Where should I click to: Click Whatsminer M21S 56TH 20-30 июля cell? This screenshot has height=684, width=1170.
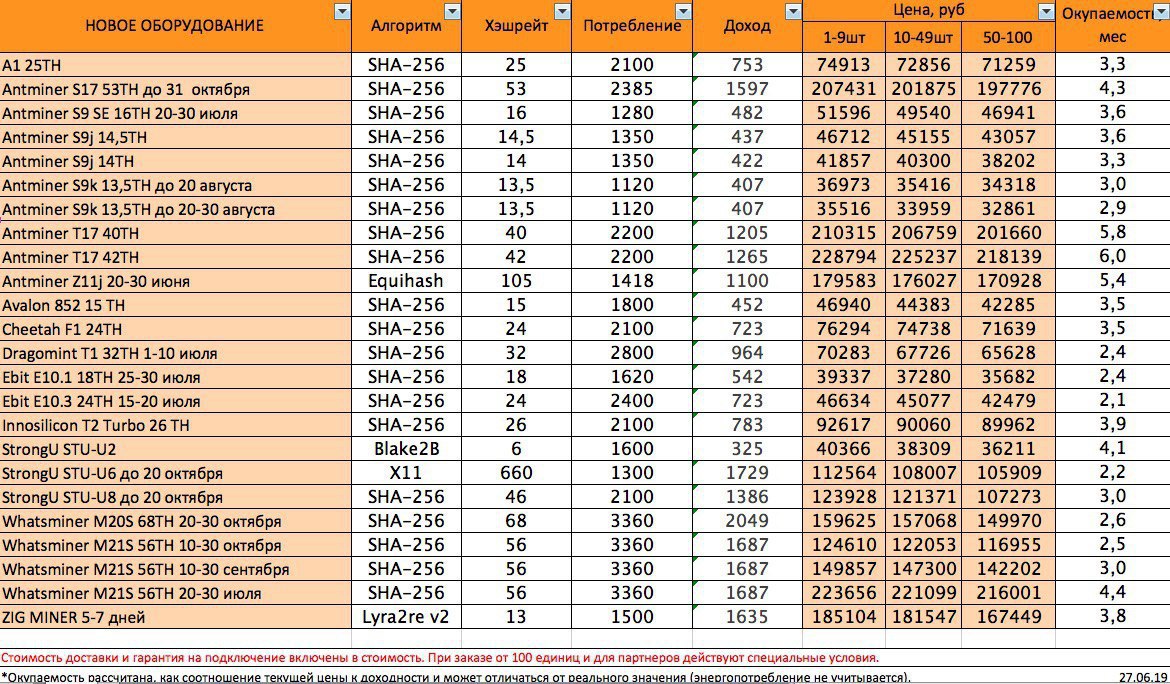click(x=175, y=593)
